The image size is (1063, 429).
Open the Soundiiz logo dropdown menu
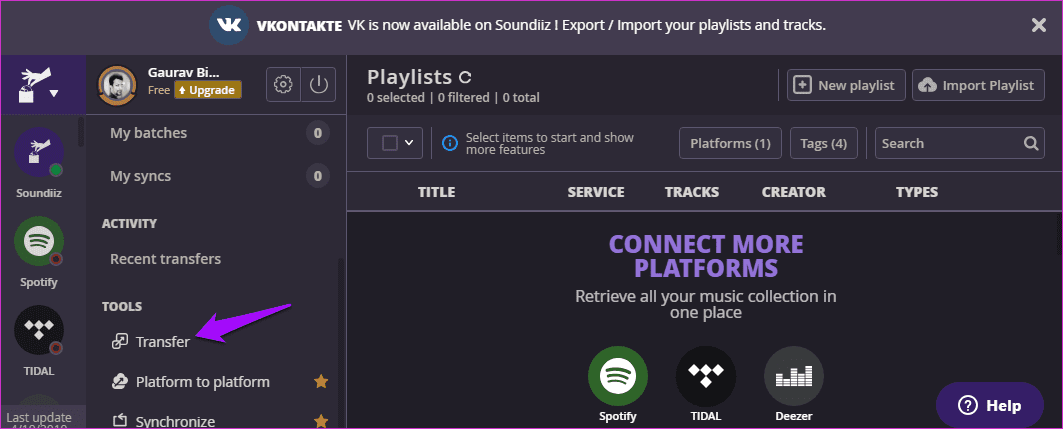coord(39,85)
